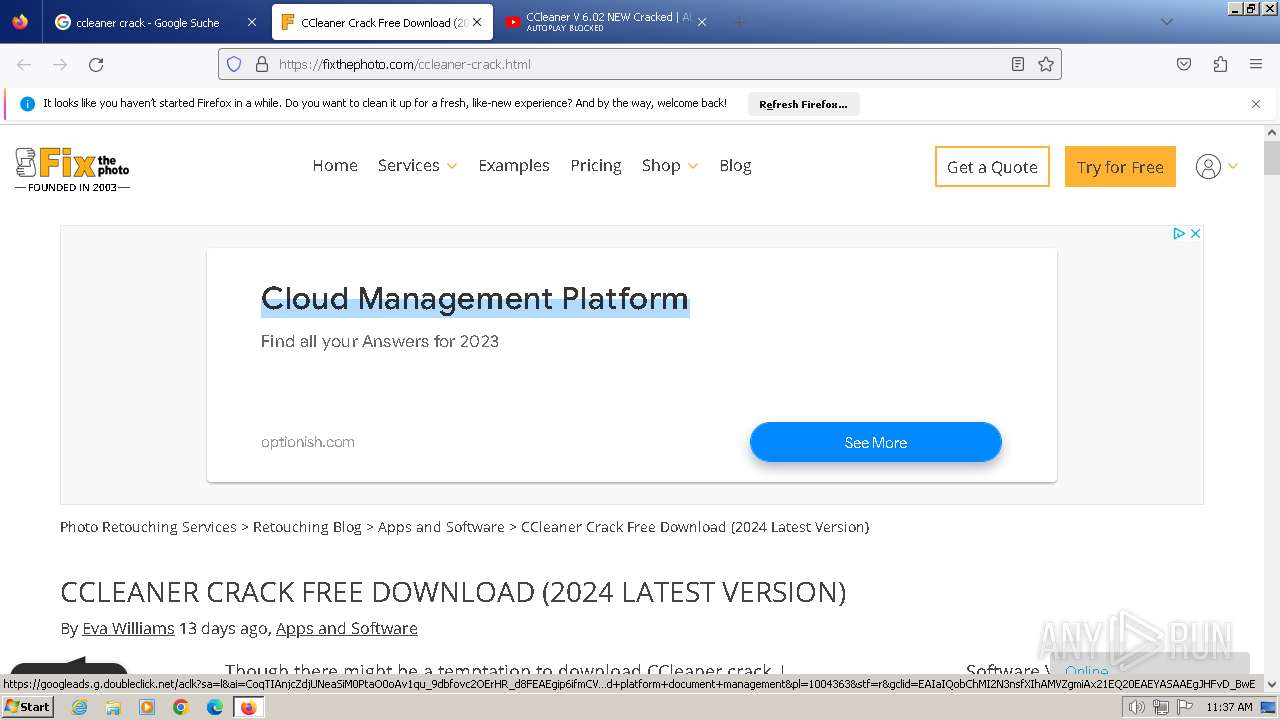Viewport: 1280px width, 720px height.
Task: Toggle reader view
Action: click(x=1017, y=64)
